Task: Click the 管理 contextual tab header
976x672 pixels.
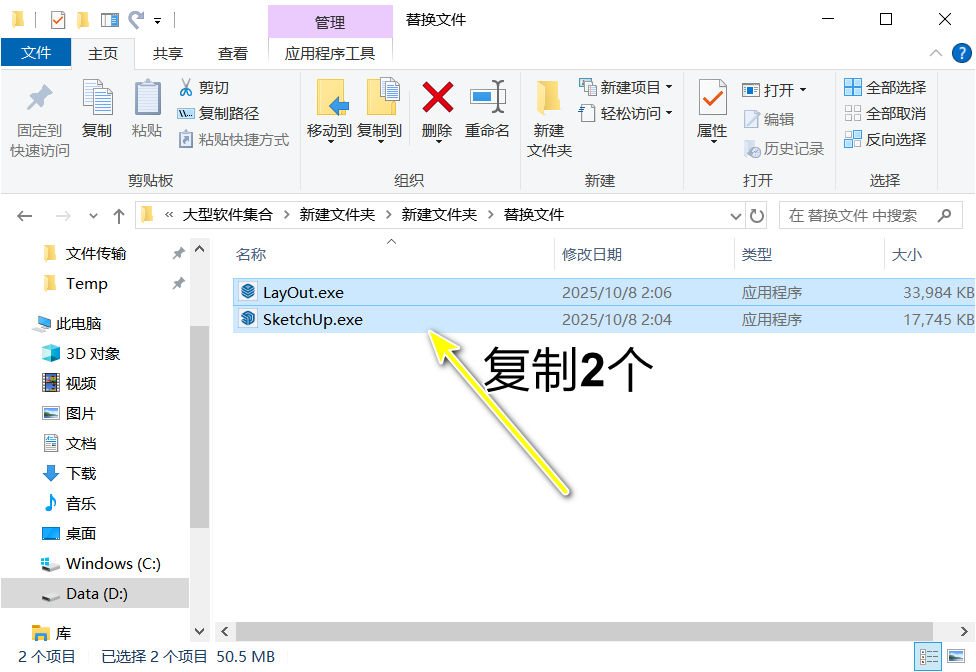Action: coord(330,22)
